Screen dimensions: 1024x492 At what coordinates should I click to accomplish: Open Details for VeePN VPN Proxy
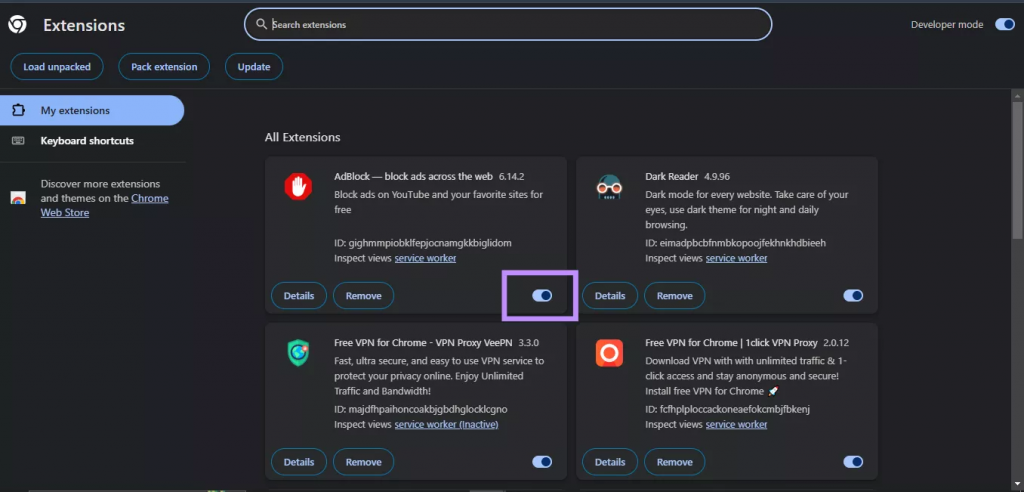(299, 462)
